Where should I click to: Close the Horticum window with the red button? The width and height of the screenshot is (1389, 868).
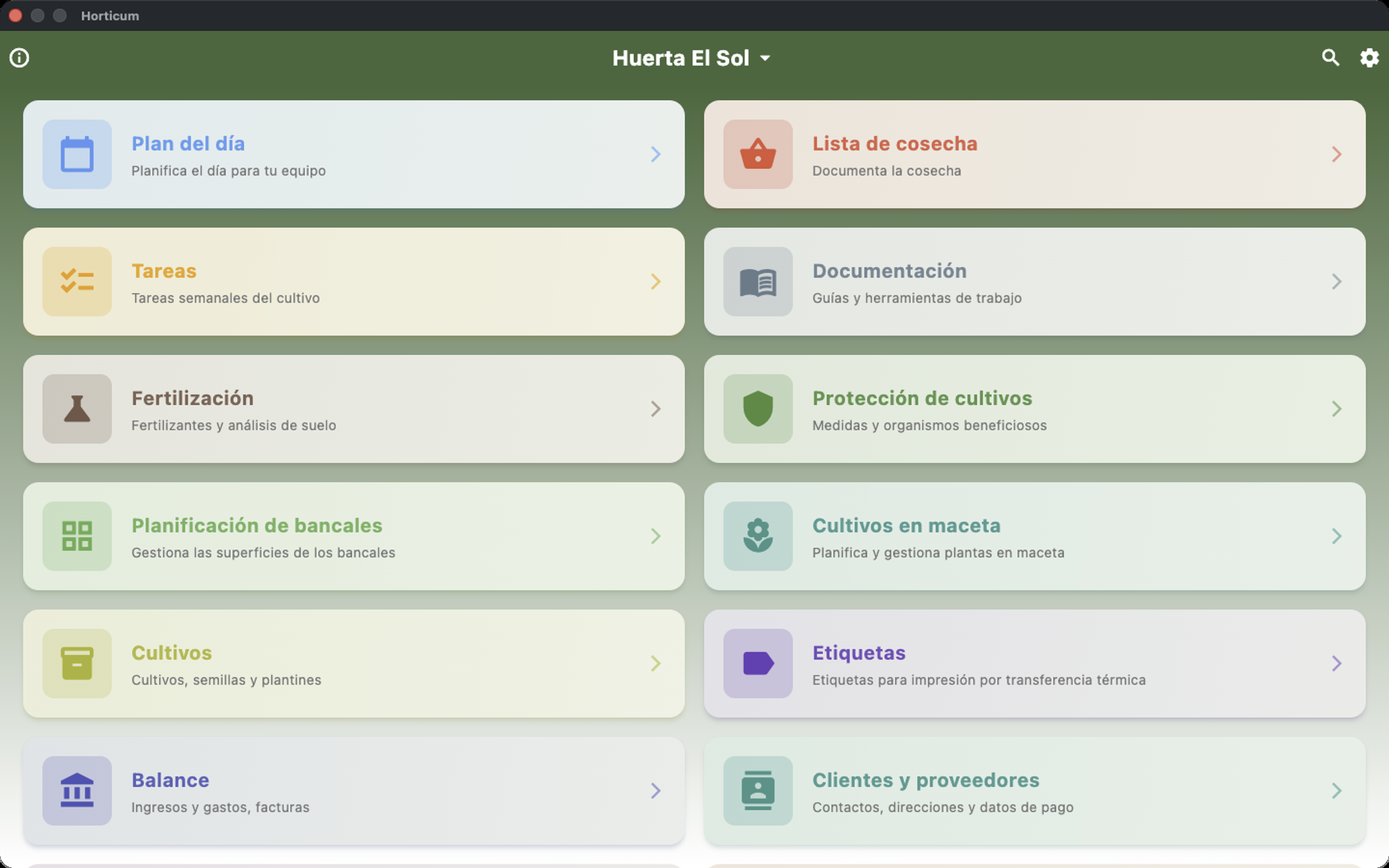(15, 15)
